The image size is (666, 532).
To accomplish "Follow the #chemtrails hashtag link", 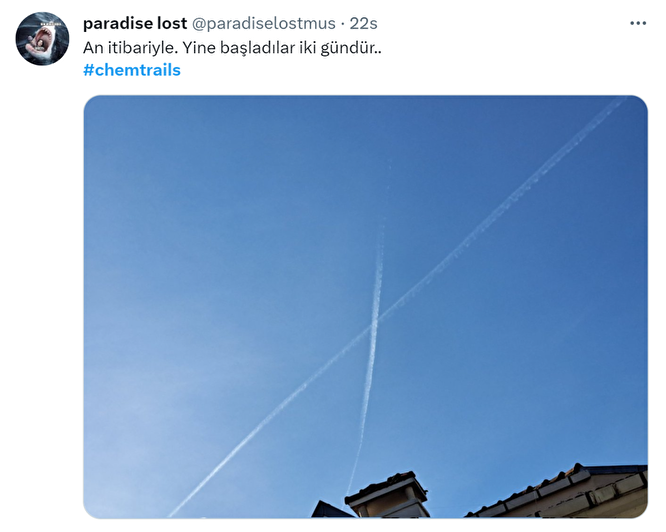I will 132,70.
